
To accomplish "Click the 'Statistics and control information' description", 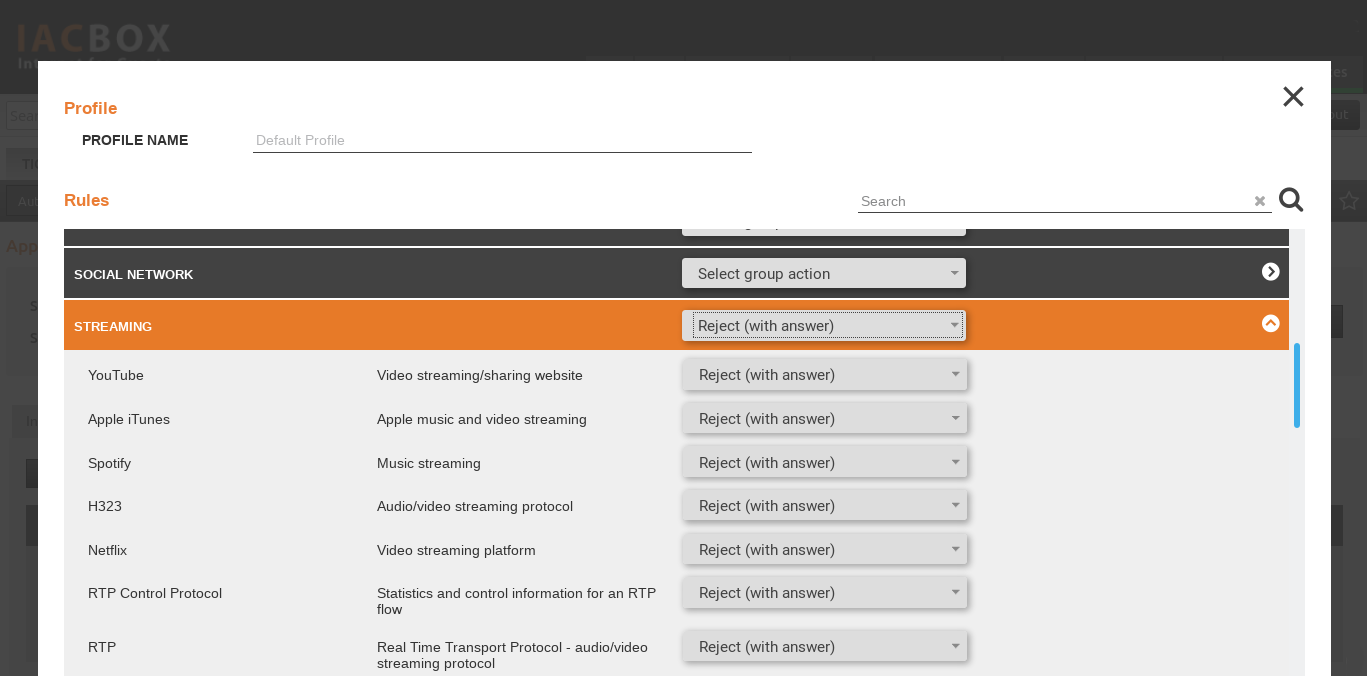I will click(517, 601).
